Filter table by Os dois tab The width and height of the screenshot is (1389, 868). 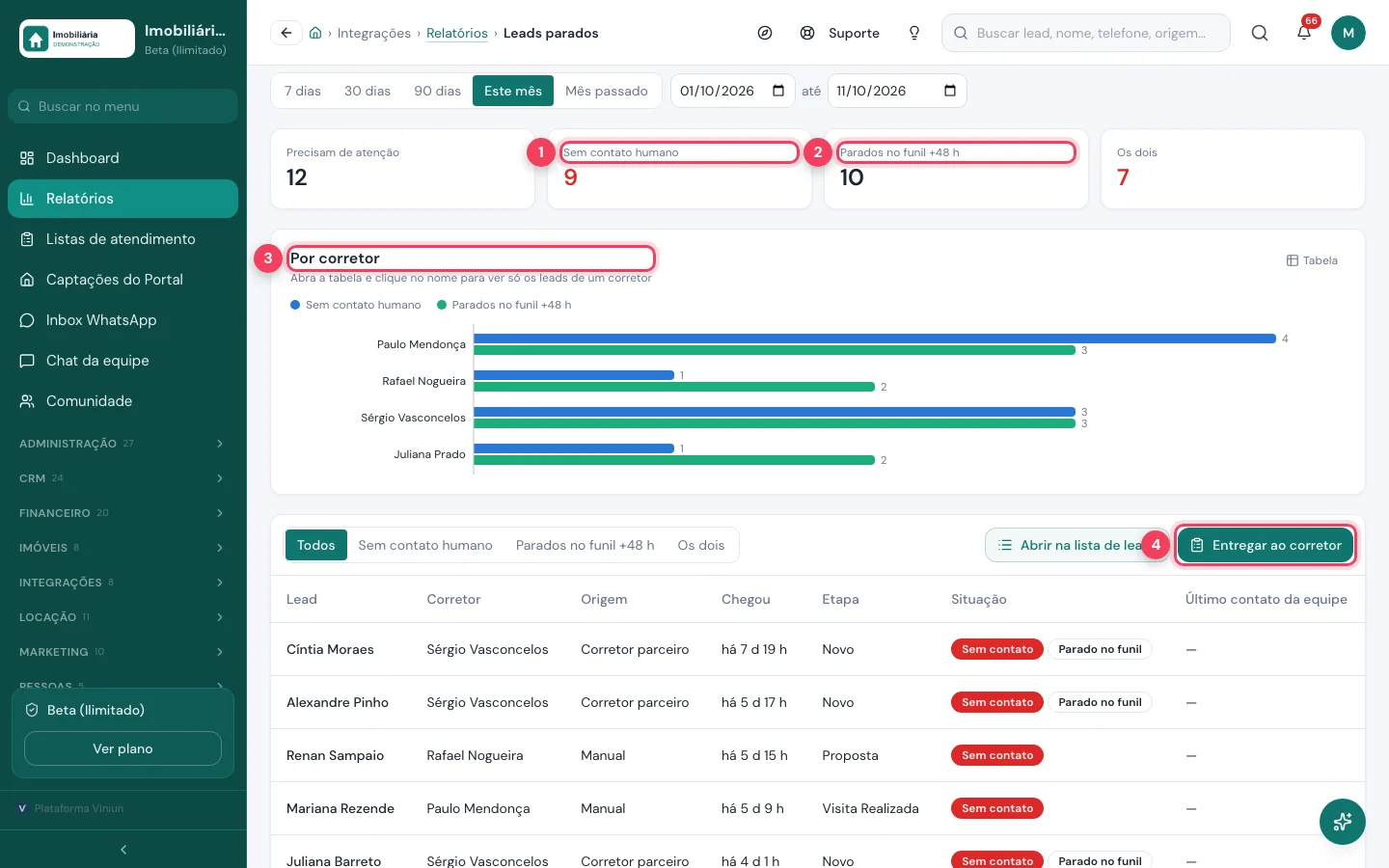pyautogui.click(x=701, y=545)
